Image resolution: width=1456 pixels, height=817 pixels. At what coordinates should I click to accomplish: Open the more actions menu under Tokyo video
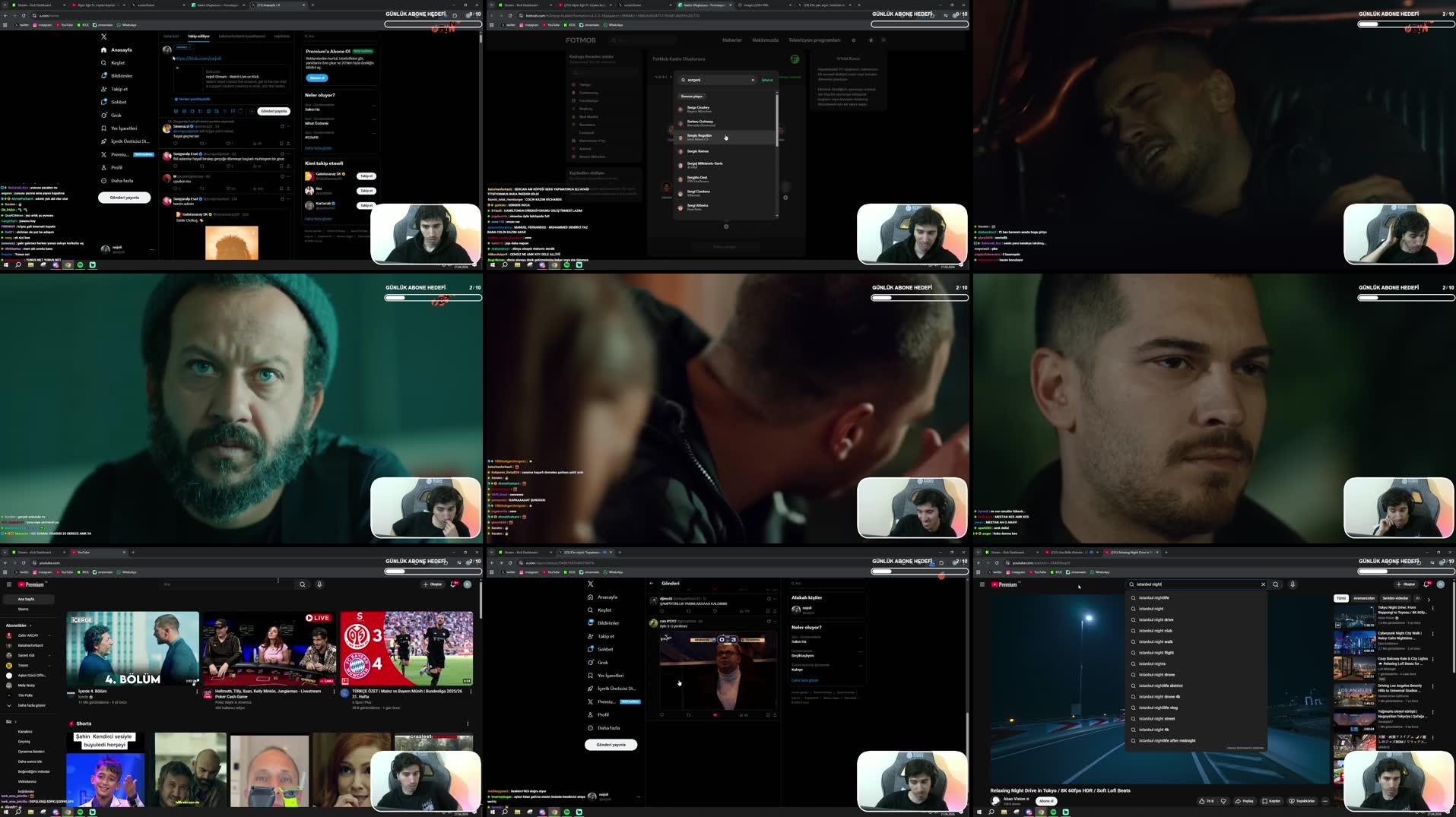[1325, 801]
